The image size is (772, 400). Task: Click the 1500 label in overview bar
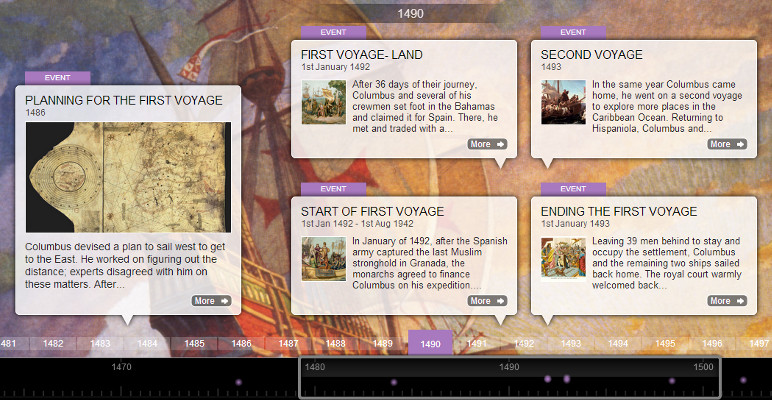pos(703,367)
